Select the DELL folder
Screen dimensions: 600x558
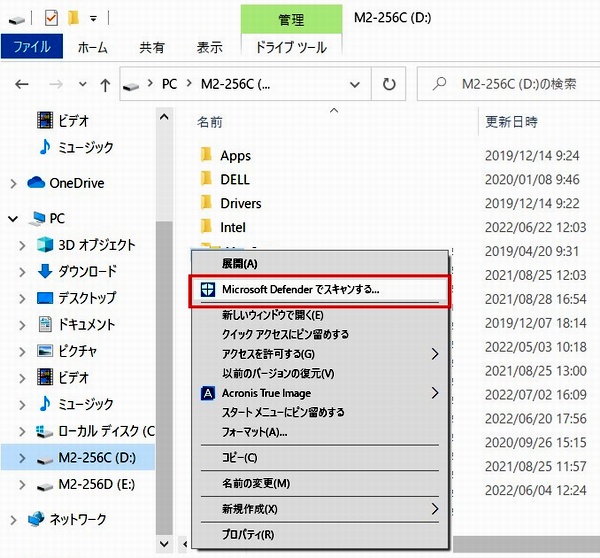coord(225,179)
